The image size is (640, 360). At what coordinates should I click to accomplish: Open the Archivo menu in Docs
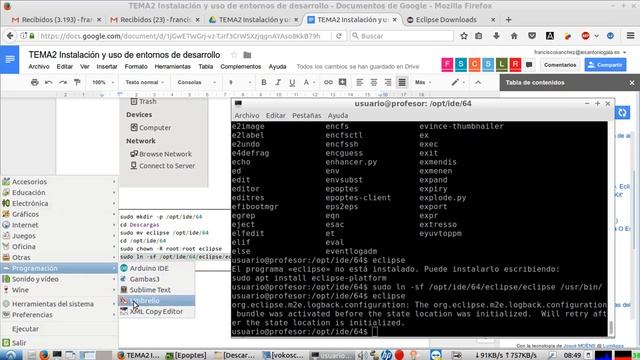pyautogui.click(x=39, y=67)
